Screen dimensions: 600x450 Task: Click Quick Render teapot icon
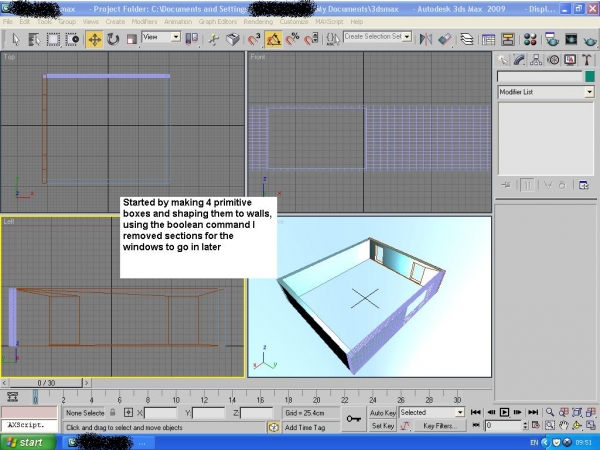590,39
